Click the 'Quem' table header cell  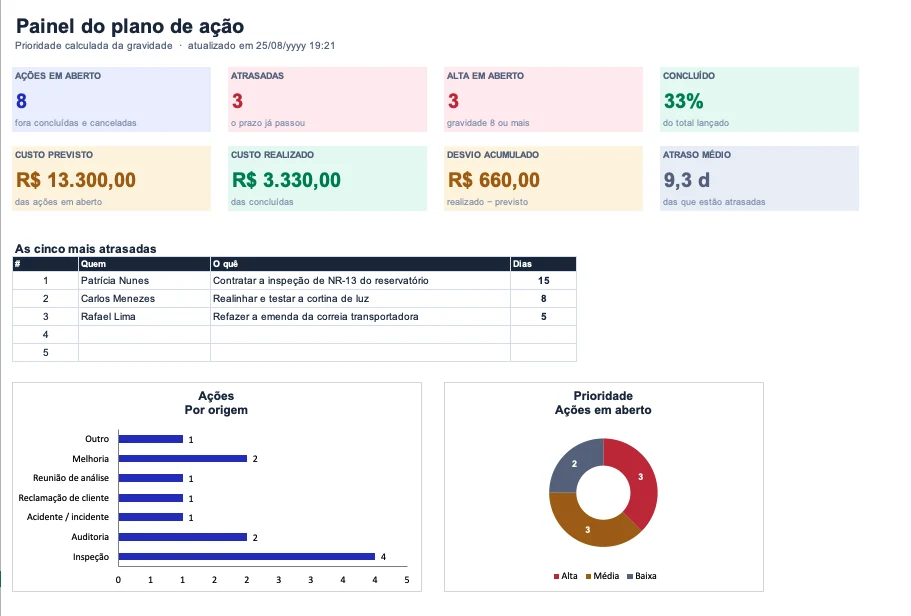(144, 264)
